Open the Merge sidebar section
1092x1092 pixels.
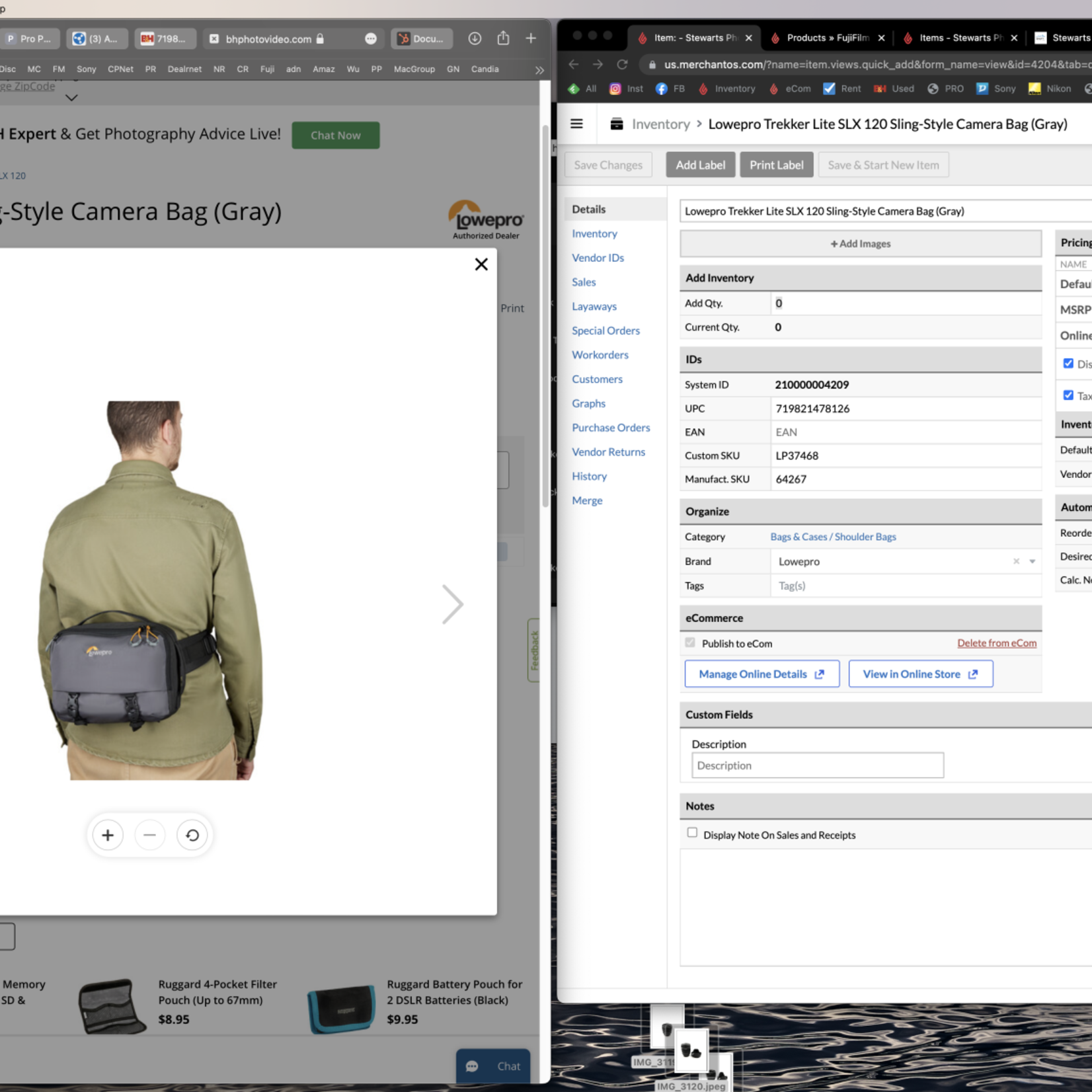pyautogui.click(x=587, y=500)
